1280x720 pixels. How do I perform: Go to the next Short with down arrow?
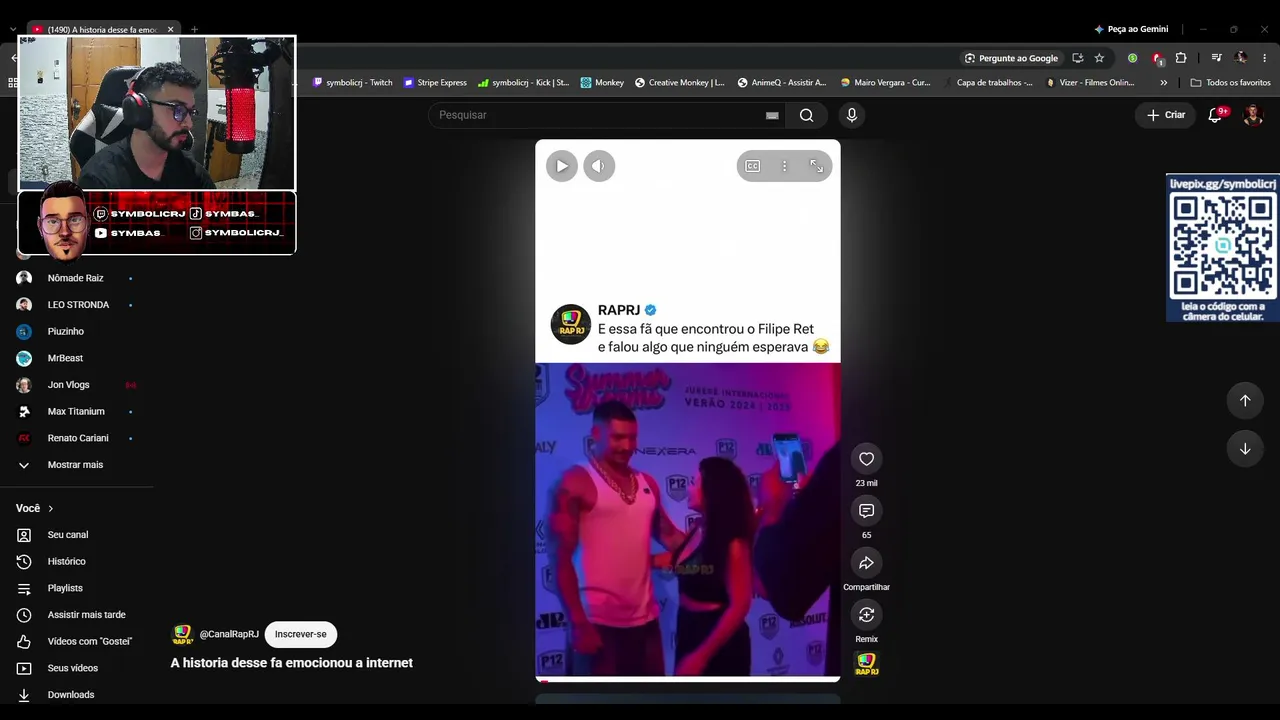click(1245, 449)
